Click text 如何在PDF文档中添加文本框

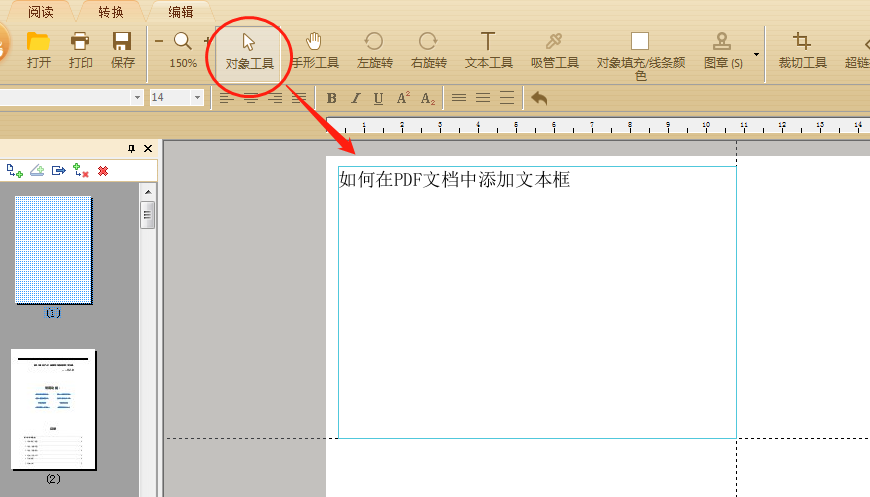pyautogui.click(x=454, y=179)
